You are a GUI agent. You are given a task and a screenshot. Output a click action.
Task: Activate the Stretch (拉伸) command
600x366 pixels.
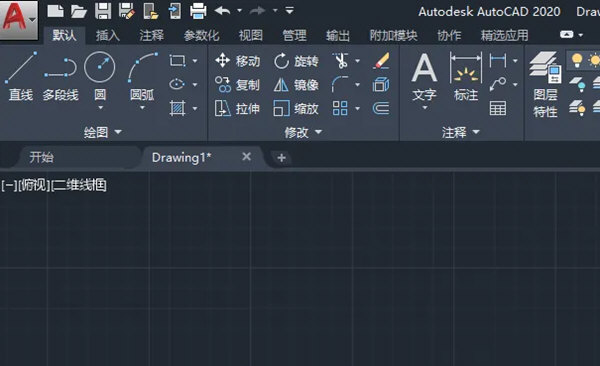[x=237, y=109]
